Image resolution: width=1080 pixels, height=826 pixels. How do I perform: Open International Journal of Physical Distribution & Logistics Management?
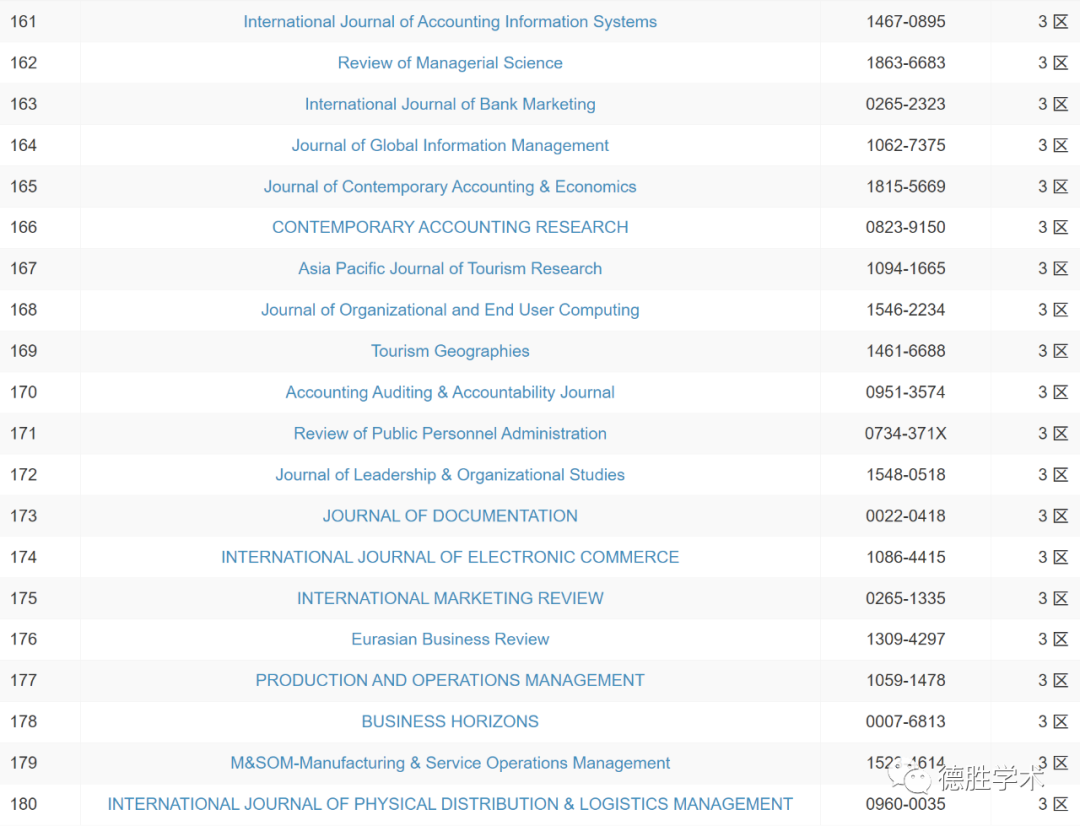tap(450, 805)
